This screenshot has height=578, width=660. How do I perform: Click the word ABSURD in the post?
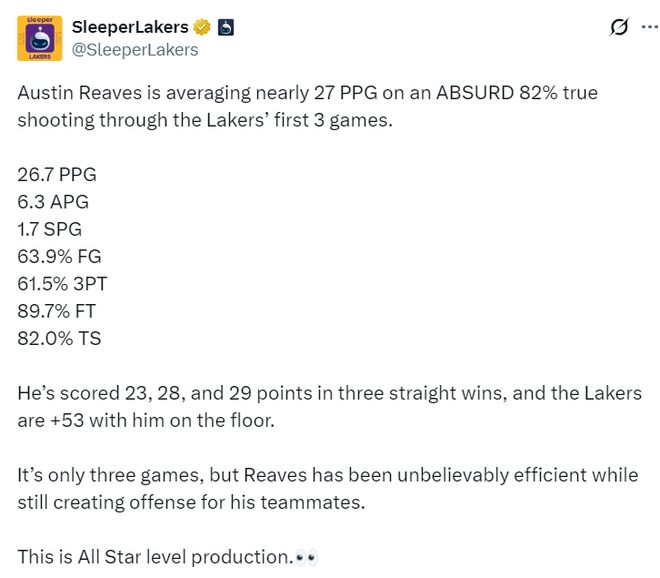click(x=475, y=93)
